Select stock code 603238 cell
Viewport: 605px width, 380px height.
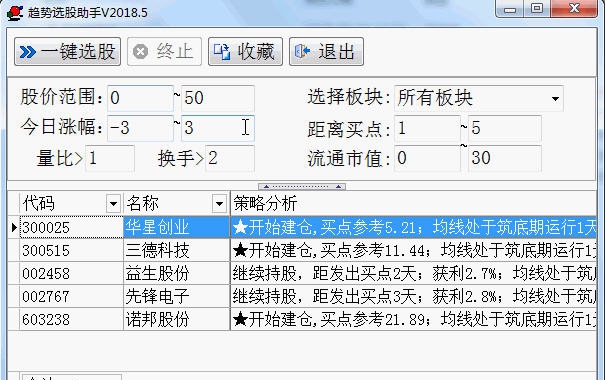tap(71, 319)
